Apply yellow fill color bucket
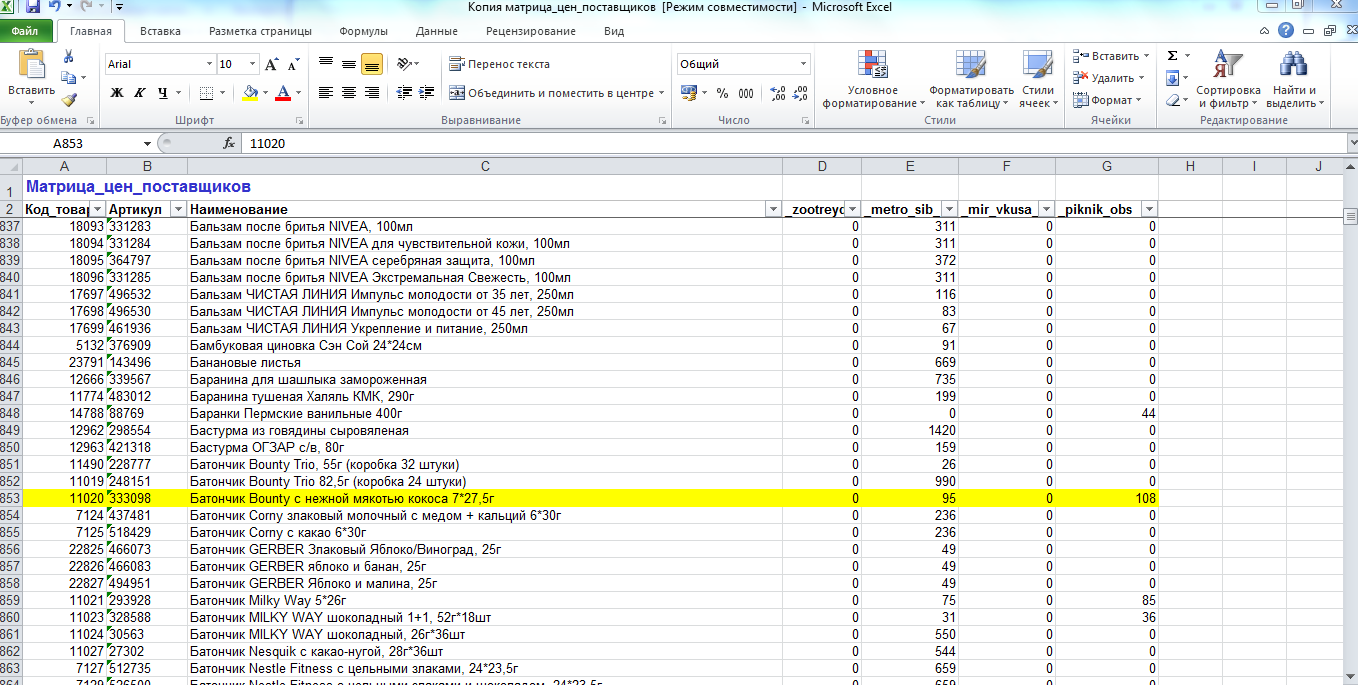 (x=250, y=93)
